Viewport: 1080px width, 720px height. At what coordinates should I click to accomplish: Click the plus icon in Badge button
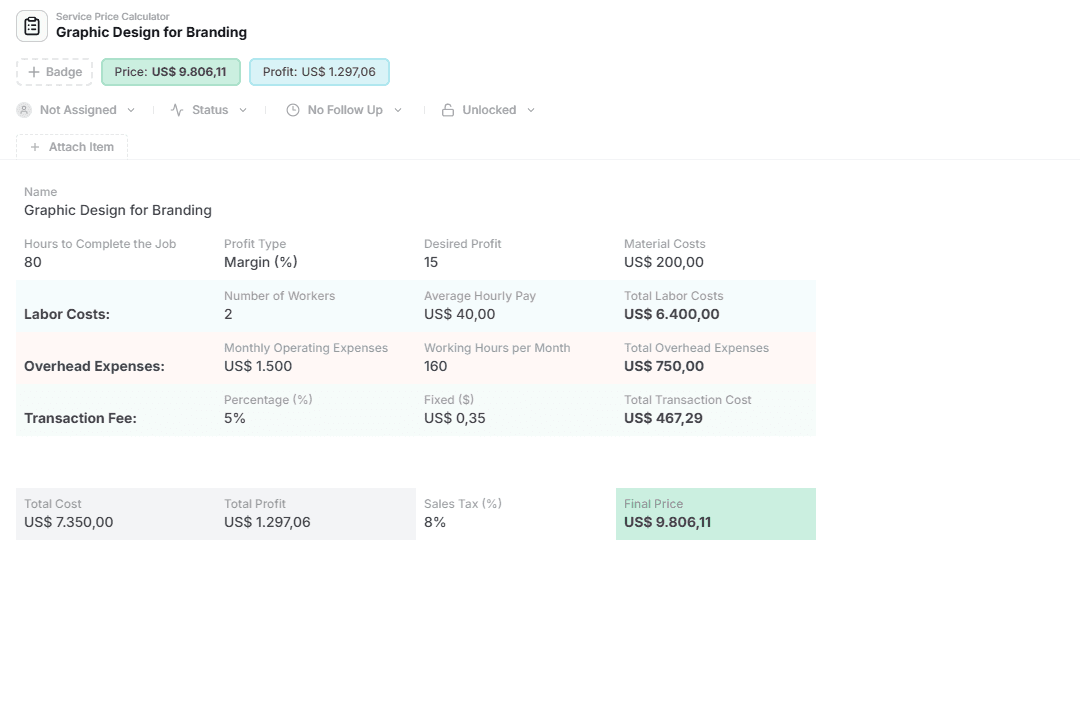(x=33, y=72)
